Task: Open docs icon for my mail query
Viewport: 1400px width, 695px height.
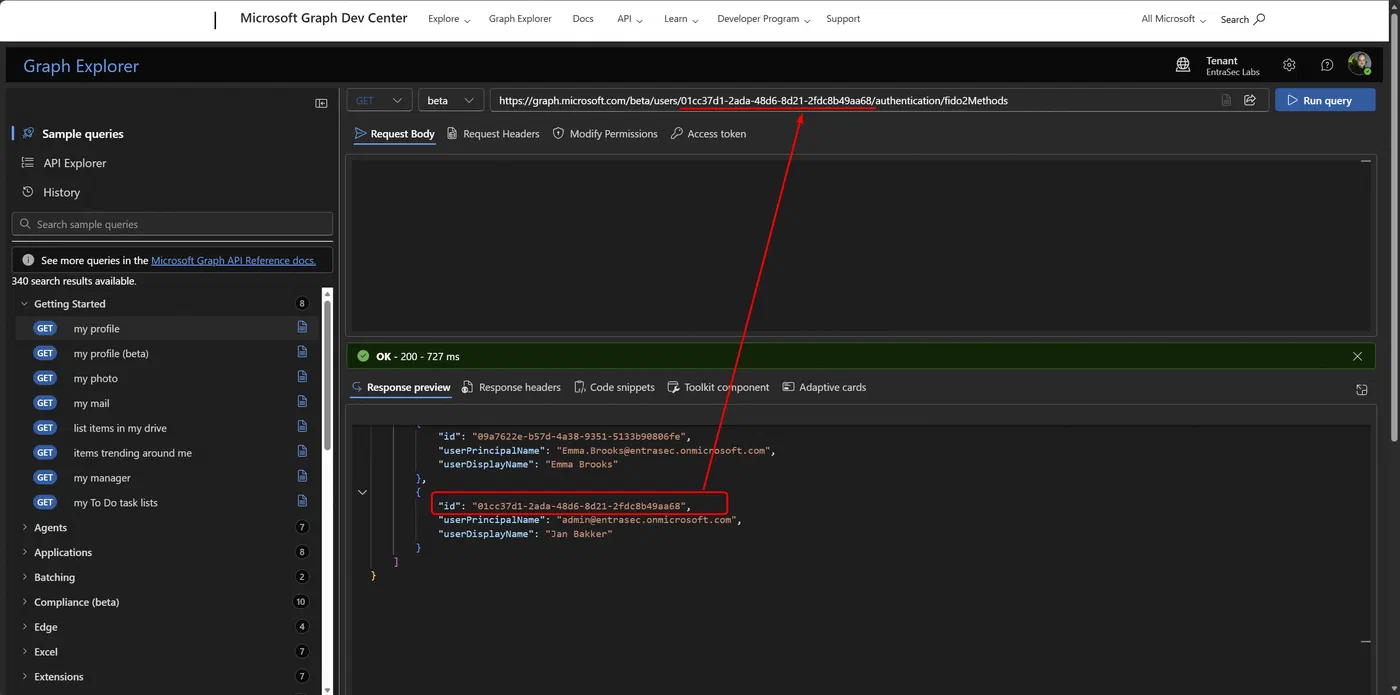Action: 302,403
